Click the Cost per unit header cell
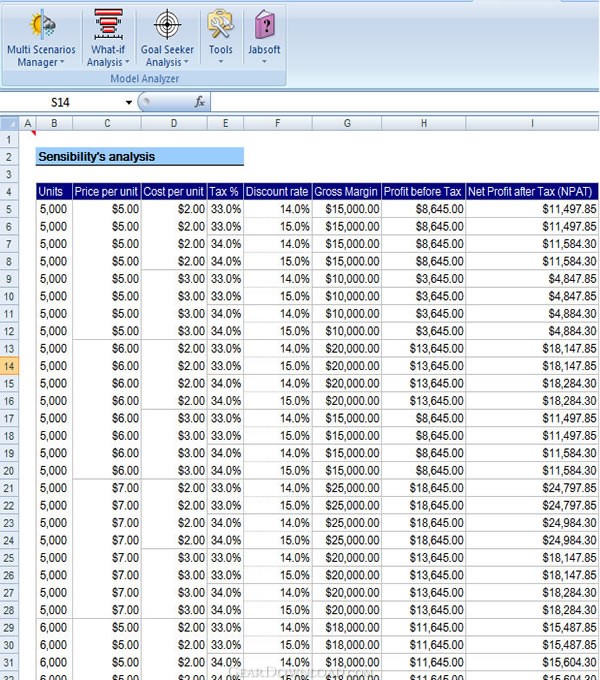Viewport: 600px width, 680px height. (x=174, y=192)
